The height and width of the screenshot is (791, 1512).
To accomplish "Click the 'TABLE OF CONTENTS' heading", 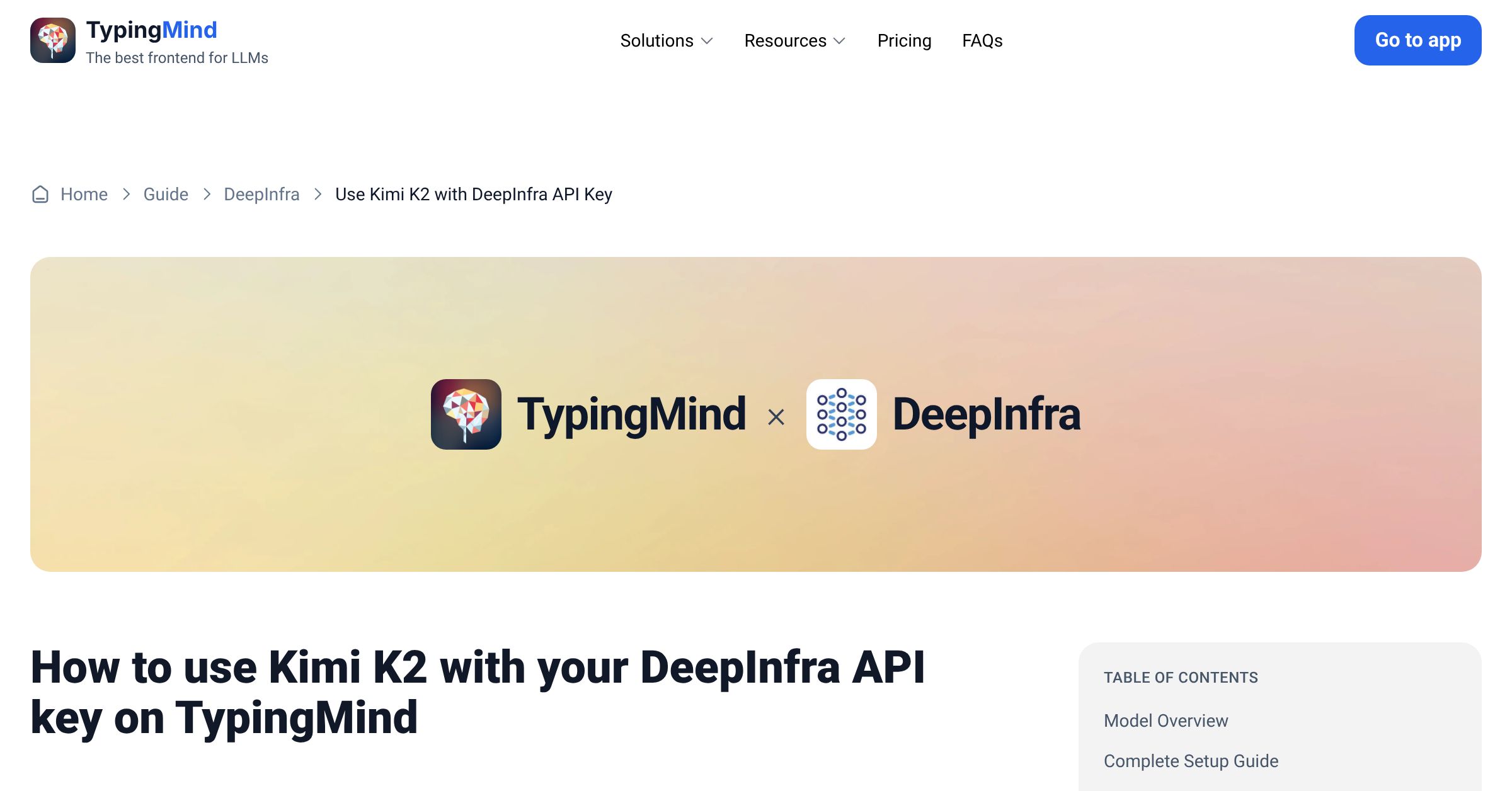I will tap(1181, 678).
